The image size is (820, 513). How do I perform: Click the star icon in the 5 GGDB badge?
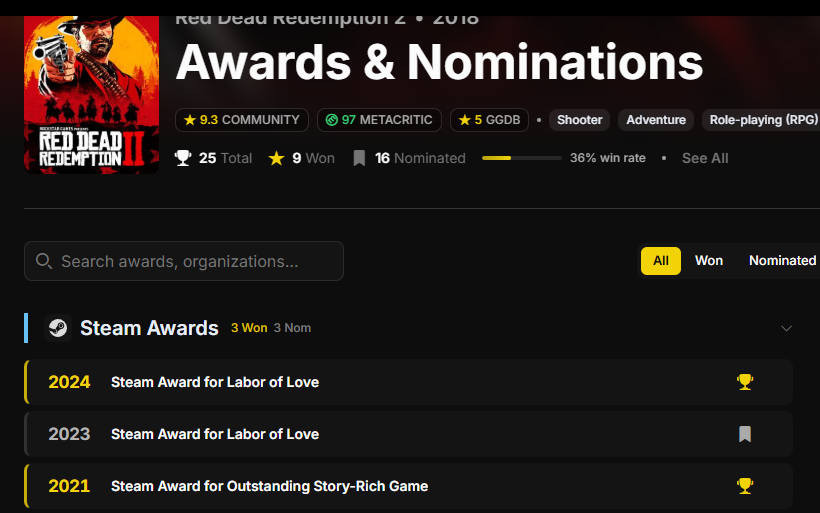(464, 120)
